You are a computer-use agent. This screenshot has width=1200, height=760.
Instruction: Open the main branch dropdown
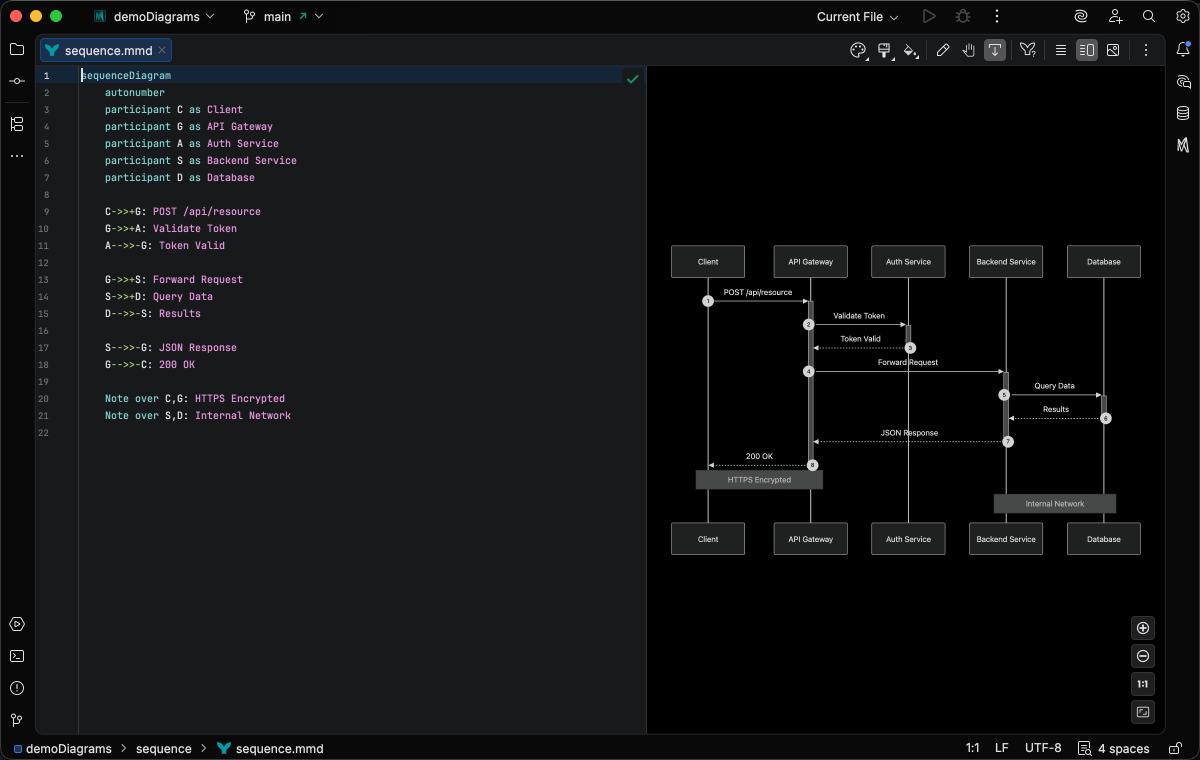coord(277,17)
